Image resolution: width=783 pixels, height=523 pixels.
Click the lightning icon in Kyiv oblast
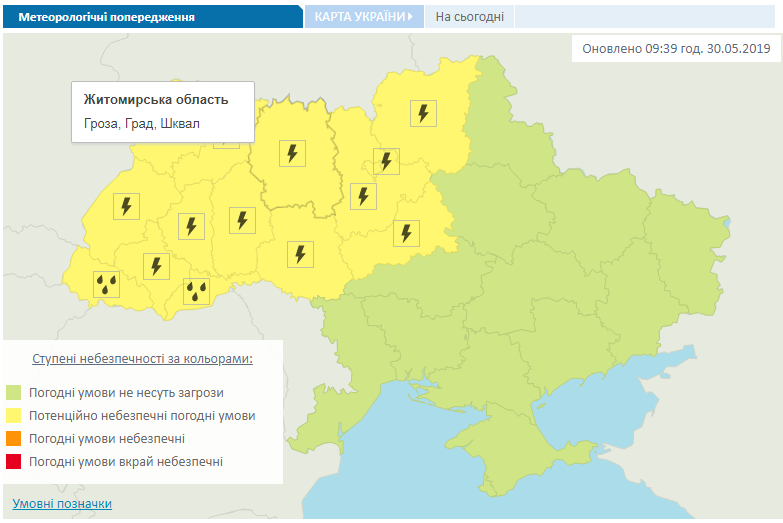point(364,196)
